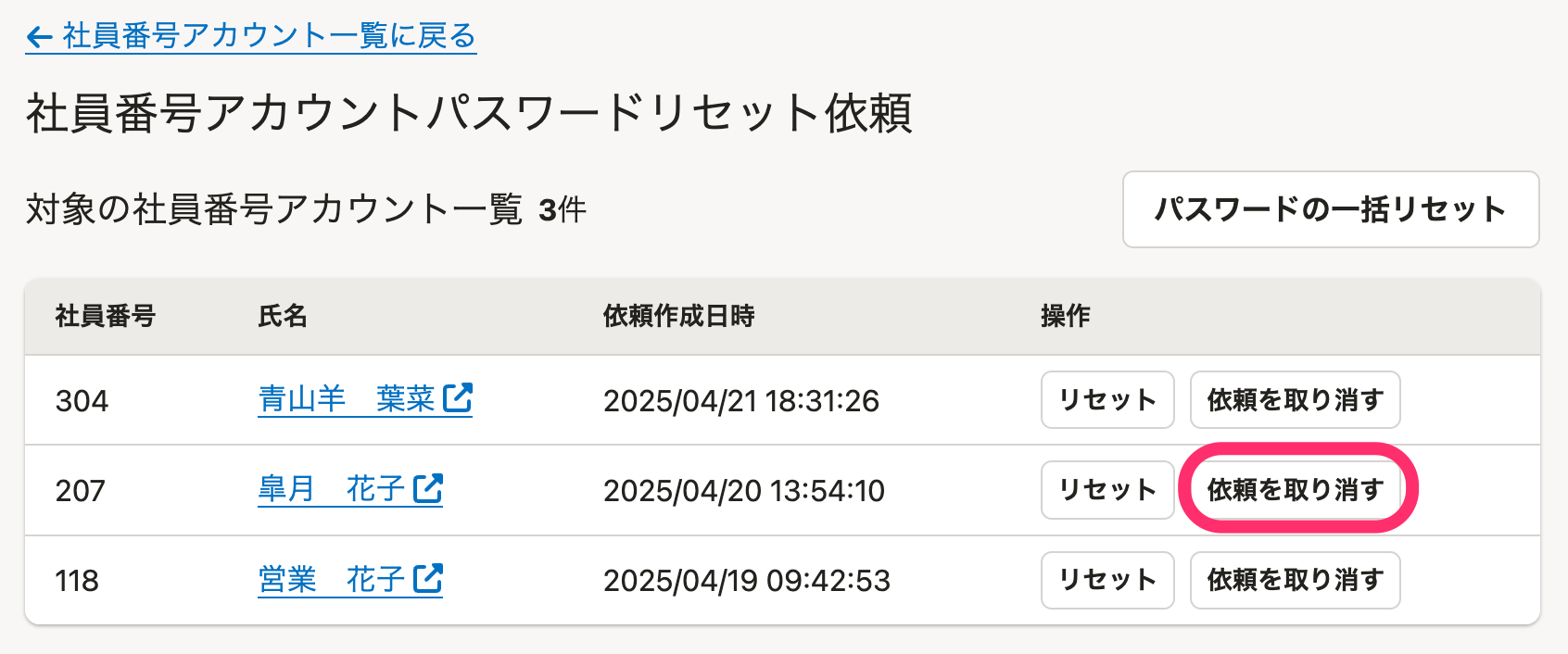Open 営業 花子 profile link
The height and width of the screenshot is (654, 1568).
(x=332, y=580)
